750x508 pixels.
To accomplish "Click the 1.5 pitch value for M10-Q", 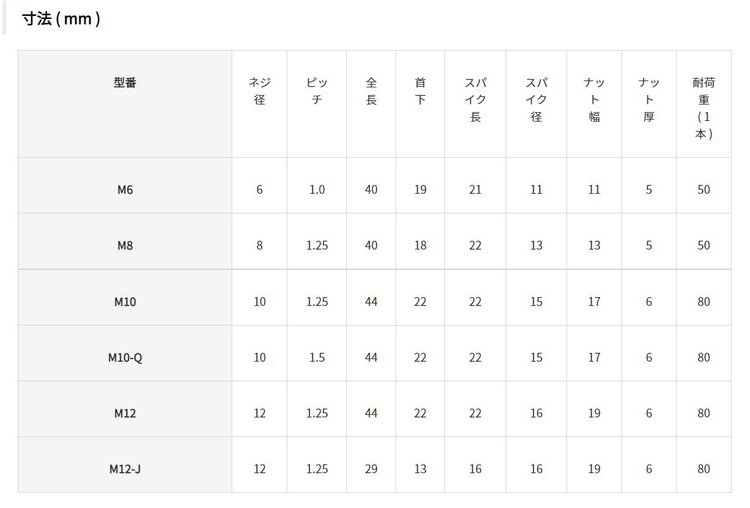I will (x=316, y=357).
